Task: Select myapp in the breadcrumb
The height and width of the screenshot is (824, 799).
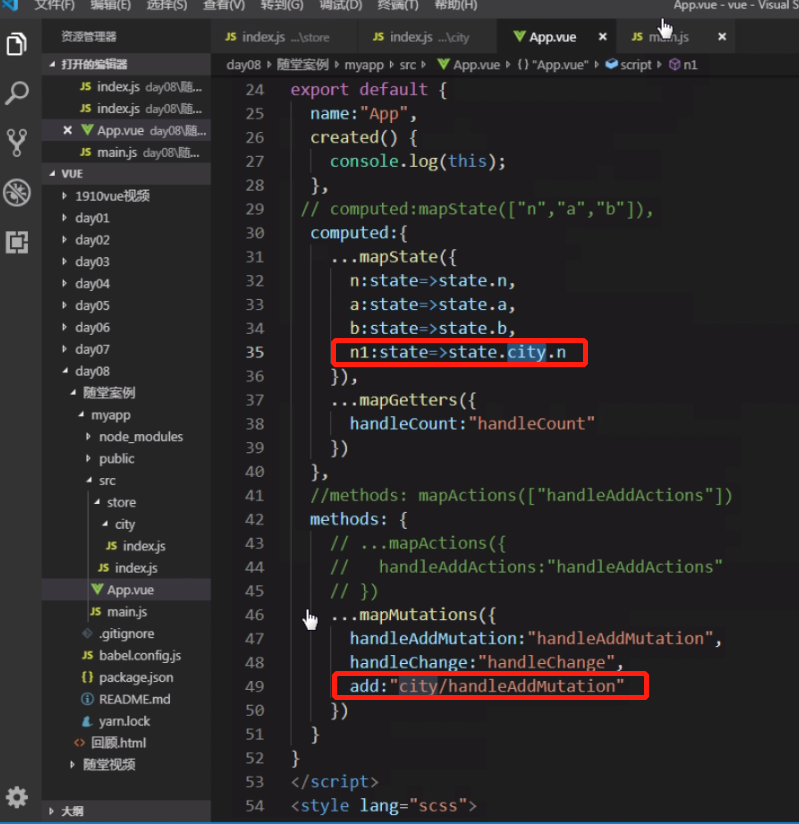Action: pos(364,65)
